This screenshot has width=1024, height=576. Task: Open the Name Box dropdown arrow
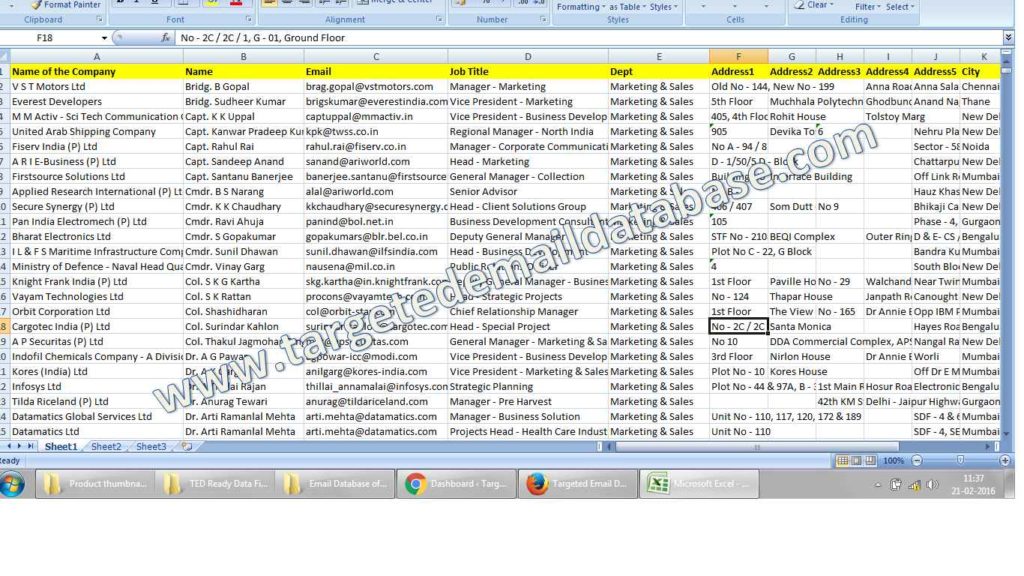104,38
